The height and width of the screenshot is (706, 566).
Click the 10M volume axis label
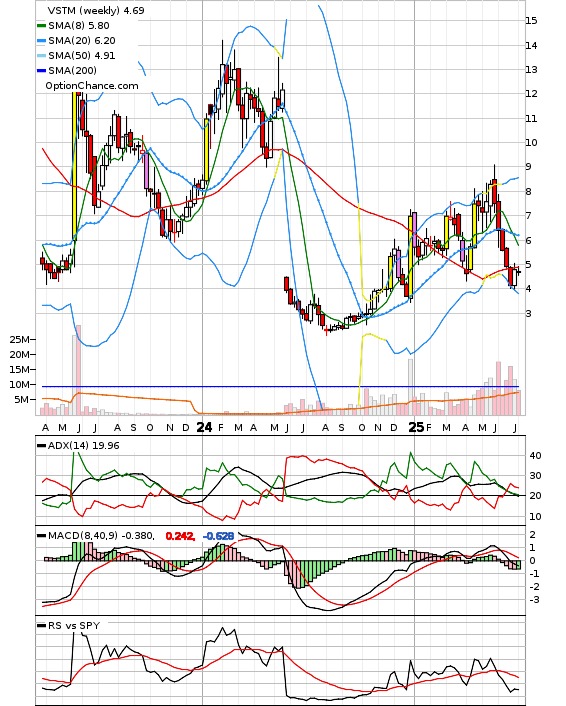point(21,384)
